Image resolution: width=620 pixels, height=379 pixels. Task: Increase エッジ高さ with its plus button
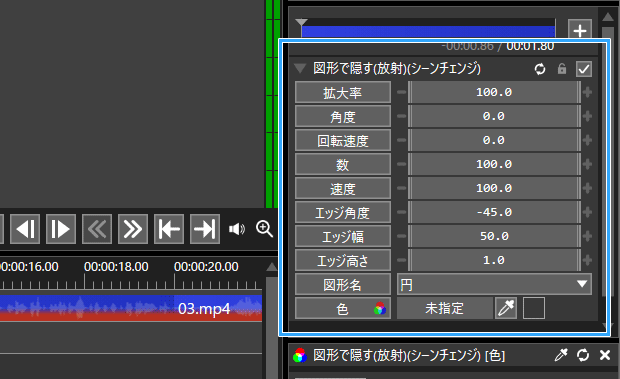tap(587, 260)
